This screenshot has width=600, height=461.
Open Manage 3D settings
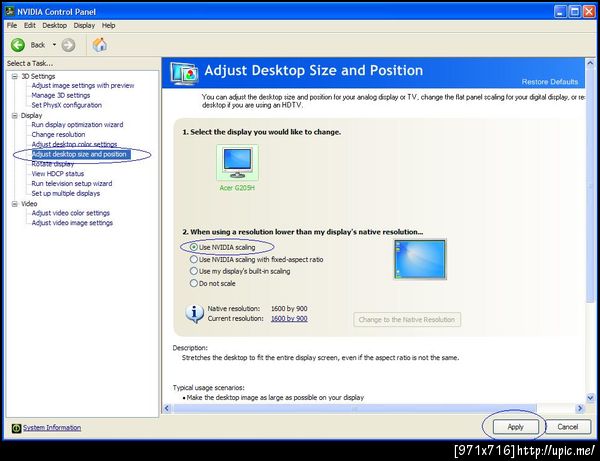tap(60, 95)
